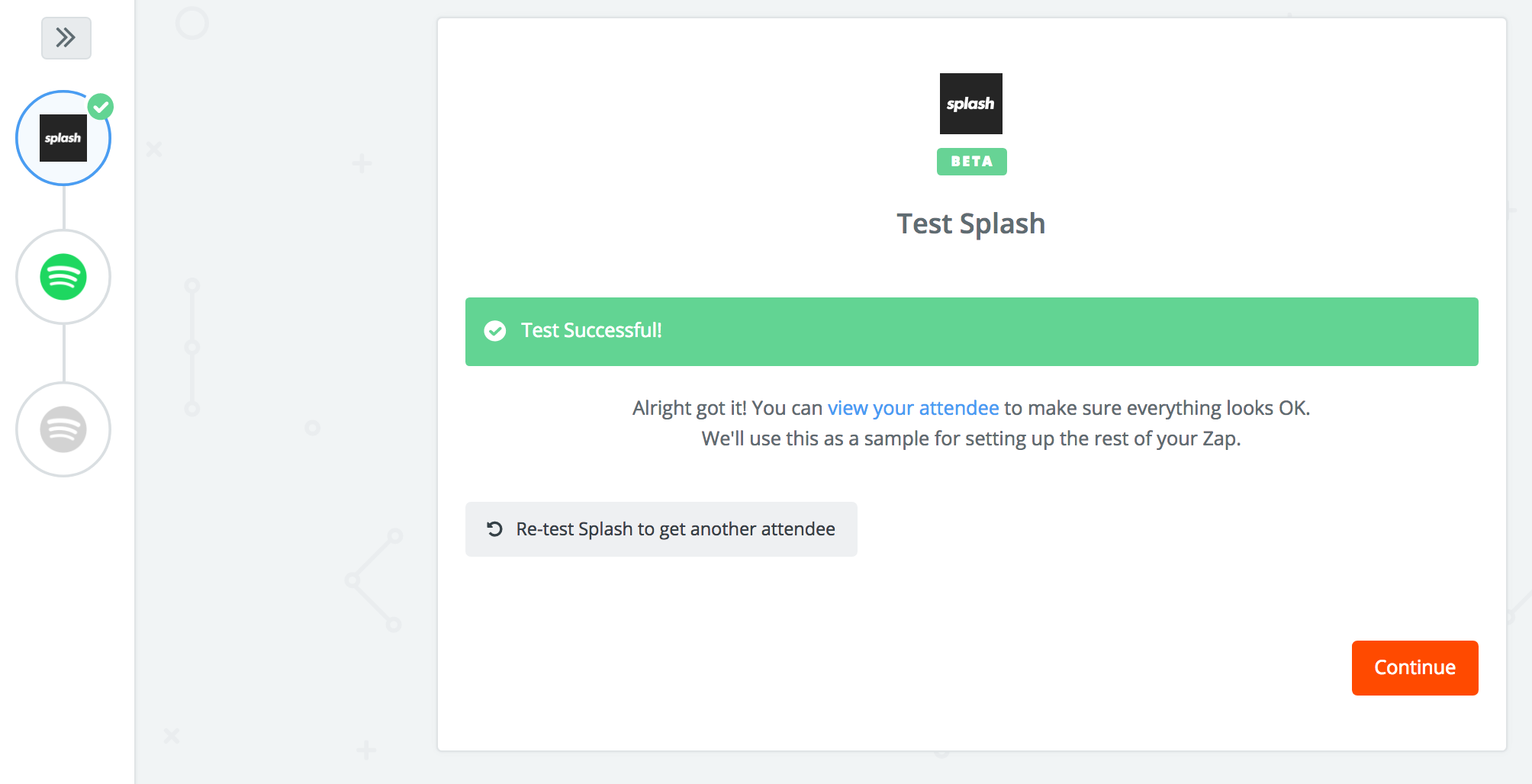Viewport: 1532px width, 784px height.
Task: Click the Test Successful! text label
Action: coord(591,331)
